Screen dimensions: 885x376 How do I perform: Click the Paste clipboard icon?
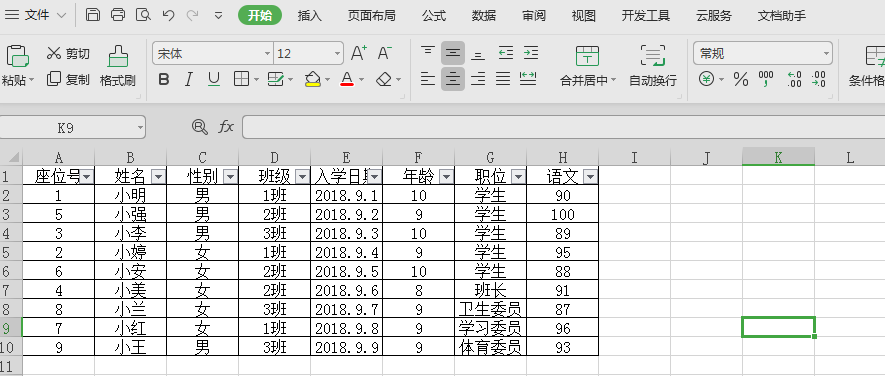click(x=17, y=56)
